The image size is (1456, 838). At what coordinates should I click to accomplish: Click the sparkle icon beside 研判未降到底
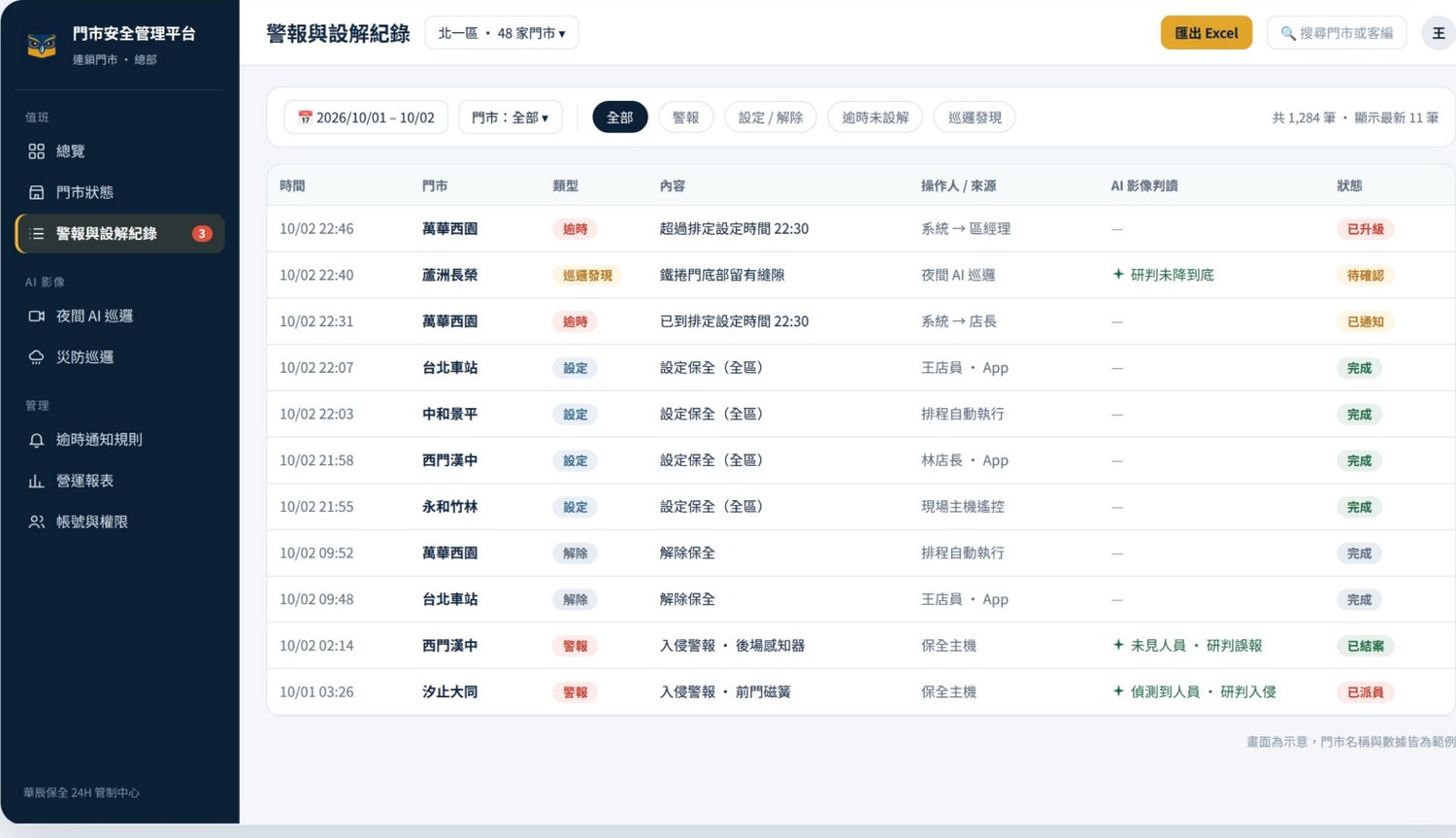pos(1118,275)
